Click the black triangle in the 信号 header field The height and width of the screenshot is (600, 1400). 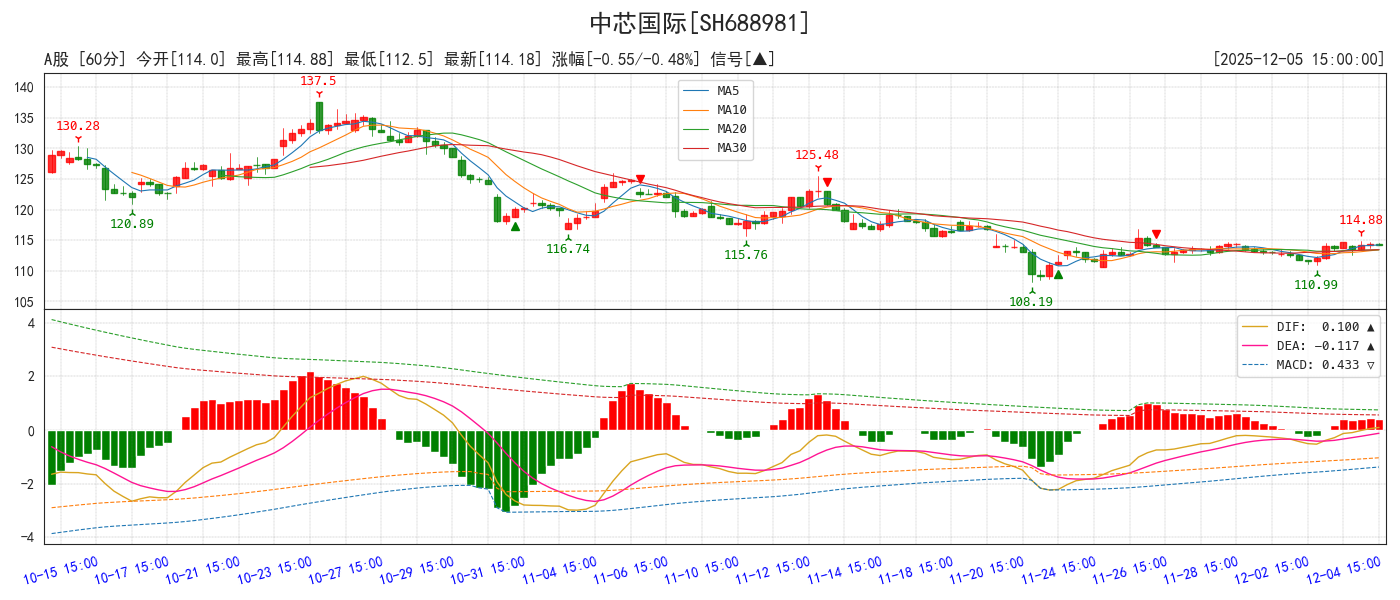coord(761,60)
